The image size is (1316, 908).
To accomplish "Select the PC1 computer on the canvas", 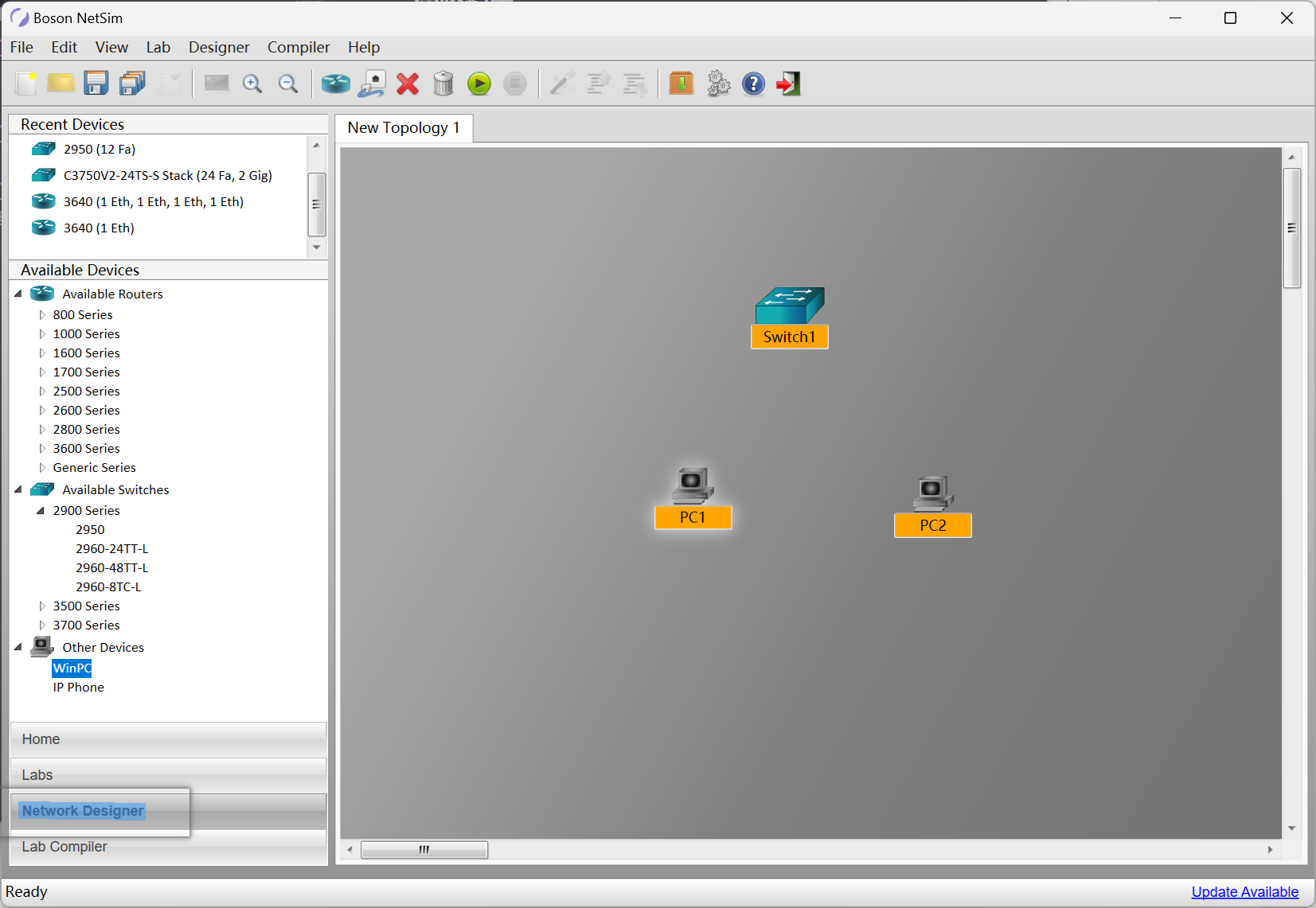I will 693,498.
